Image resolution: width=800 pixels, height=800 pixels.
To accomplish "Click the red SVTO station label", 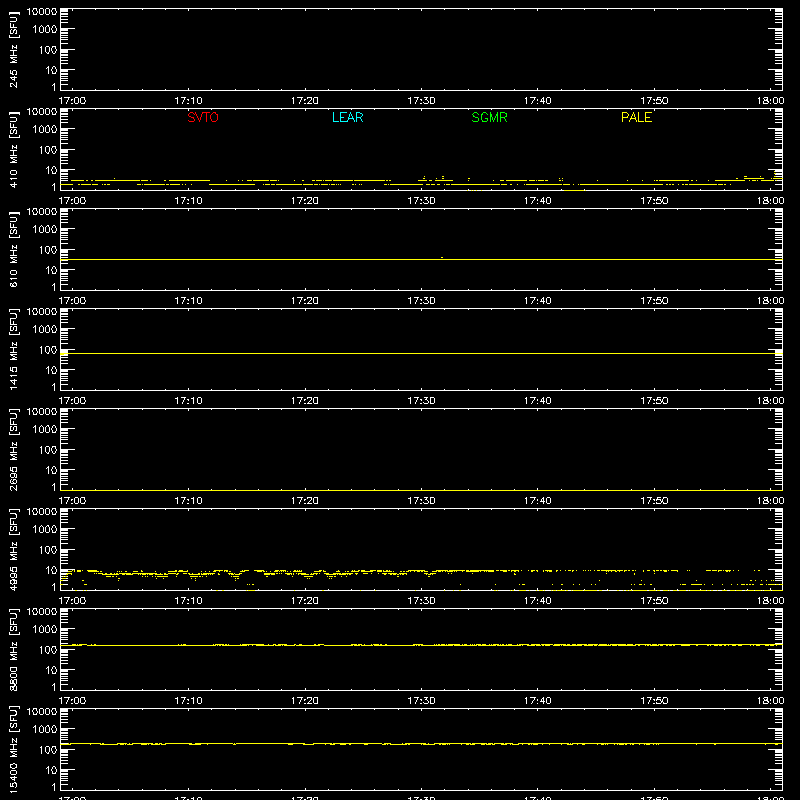I will 203,117.
